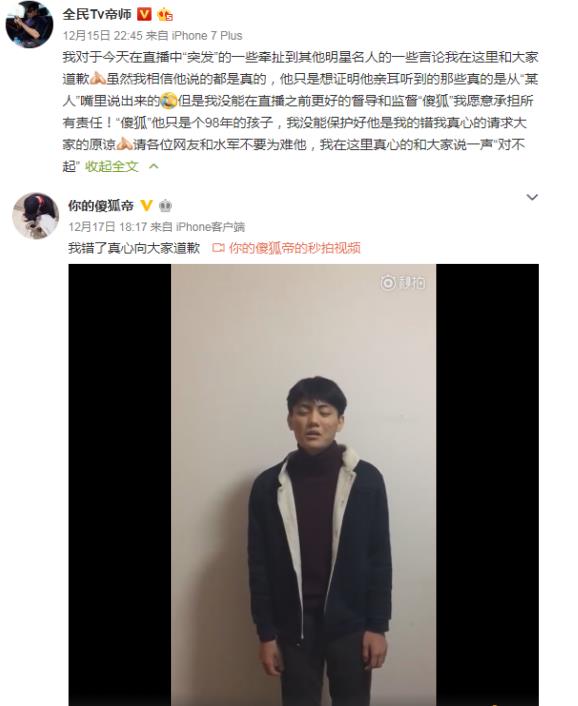Screen dimensions: 578x706
Task: Click the video camera icon before 秒拍视频 link
Action: pos(218,248)
